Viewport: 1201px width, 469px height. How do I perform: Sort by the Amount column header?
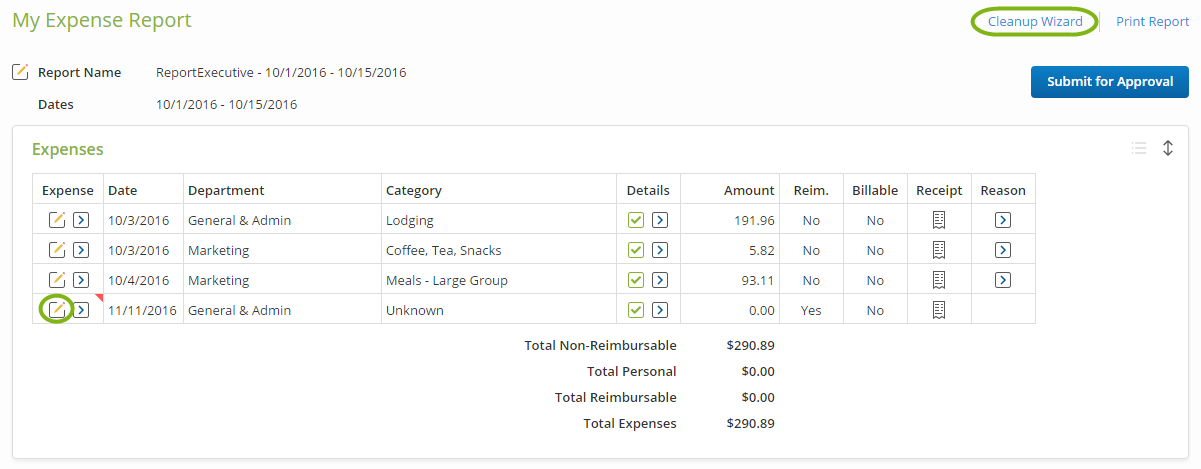(749, 190)
